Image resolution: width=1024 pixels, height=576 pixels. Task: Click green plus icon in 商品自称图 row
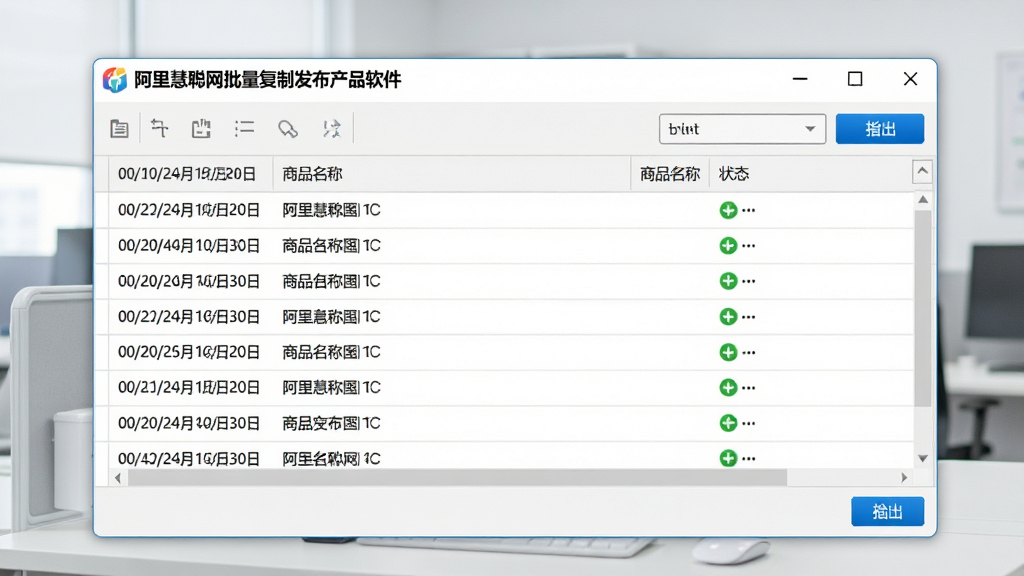pyautogui.click(x=728, y=281)
